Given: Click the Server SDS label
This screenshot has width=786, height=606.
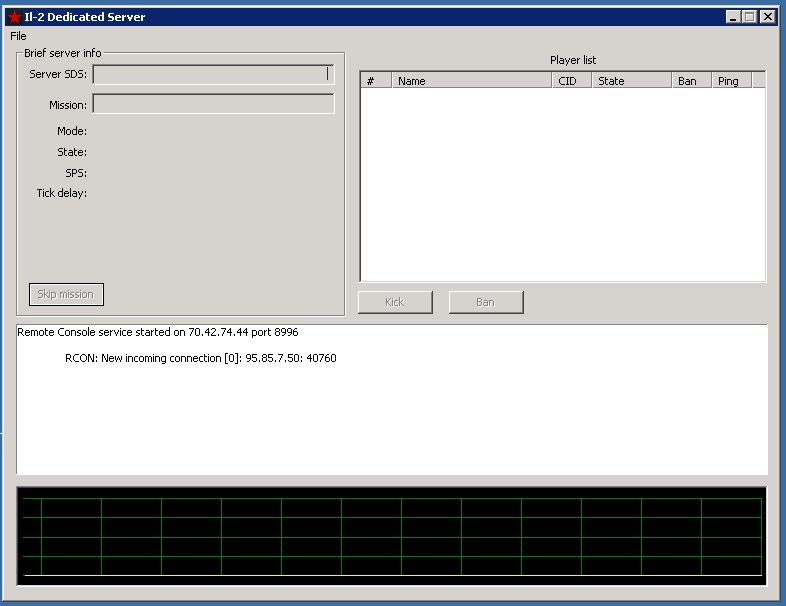Looking at the screenshot, I should (x=58, y=74).
